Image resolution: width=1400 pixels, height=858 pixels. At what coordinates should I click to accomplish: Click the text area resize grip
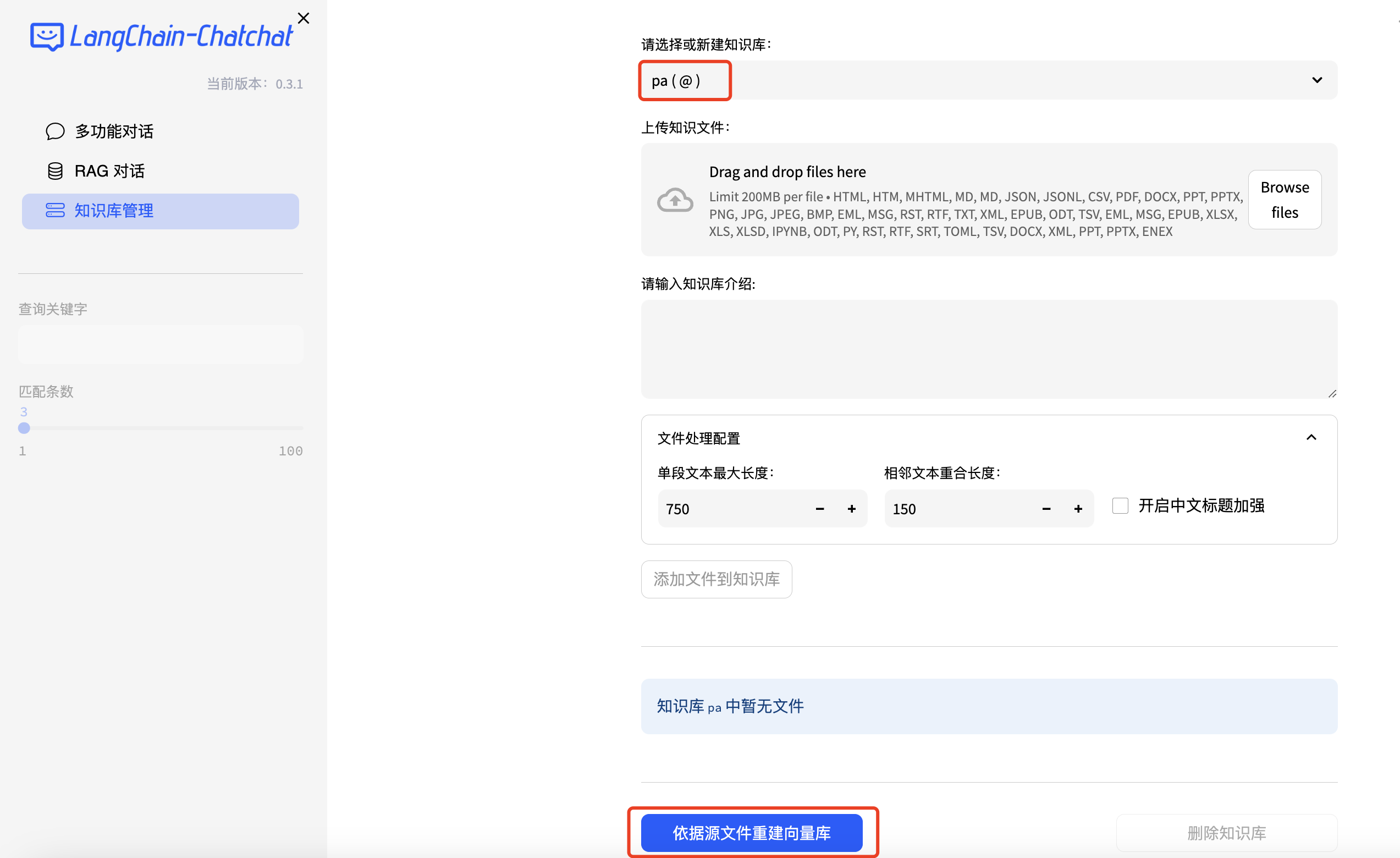[1332, 393]
